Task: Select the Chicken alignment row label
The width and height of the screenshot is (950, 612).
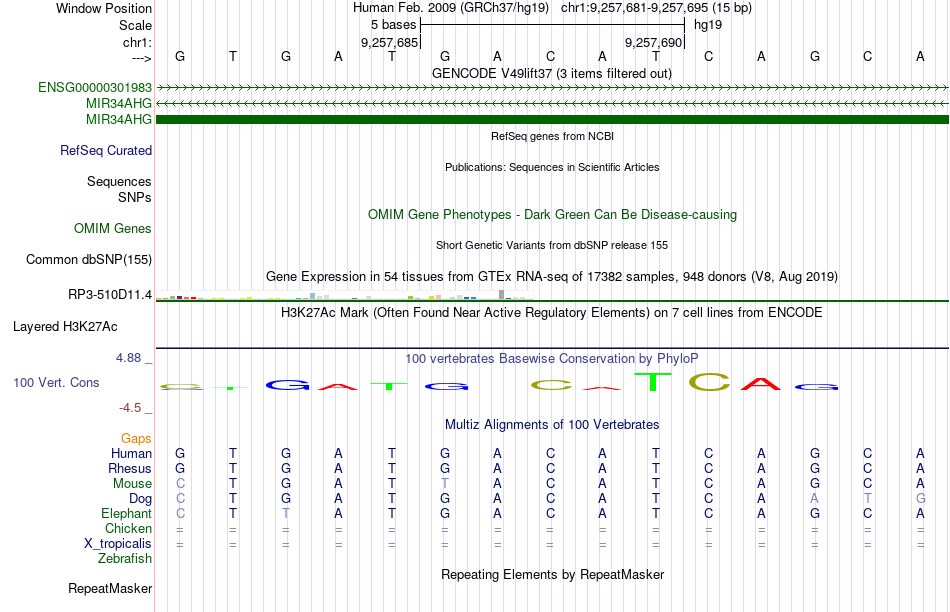Action: pos(128,528)
